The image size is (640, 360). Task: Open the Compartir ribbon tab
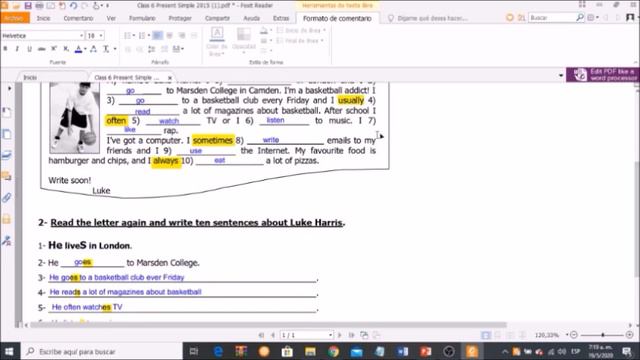click(x=217, y=18)
